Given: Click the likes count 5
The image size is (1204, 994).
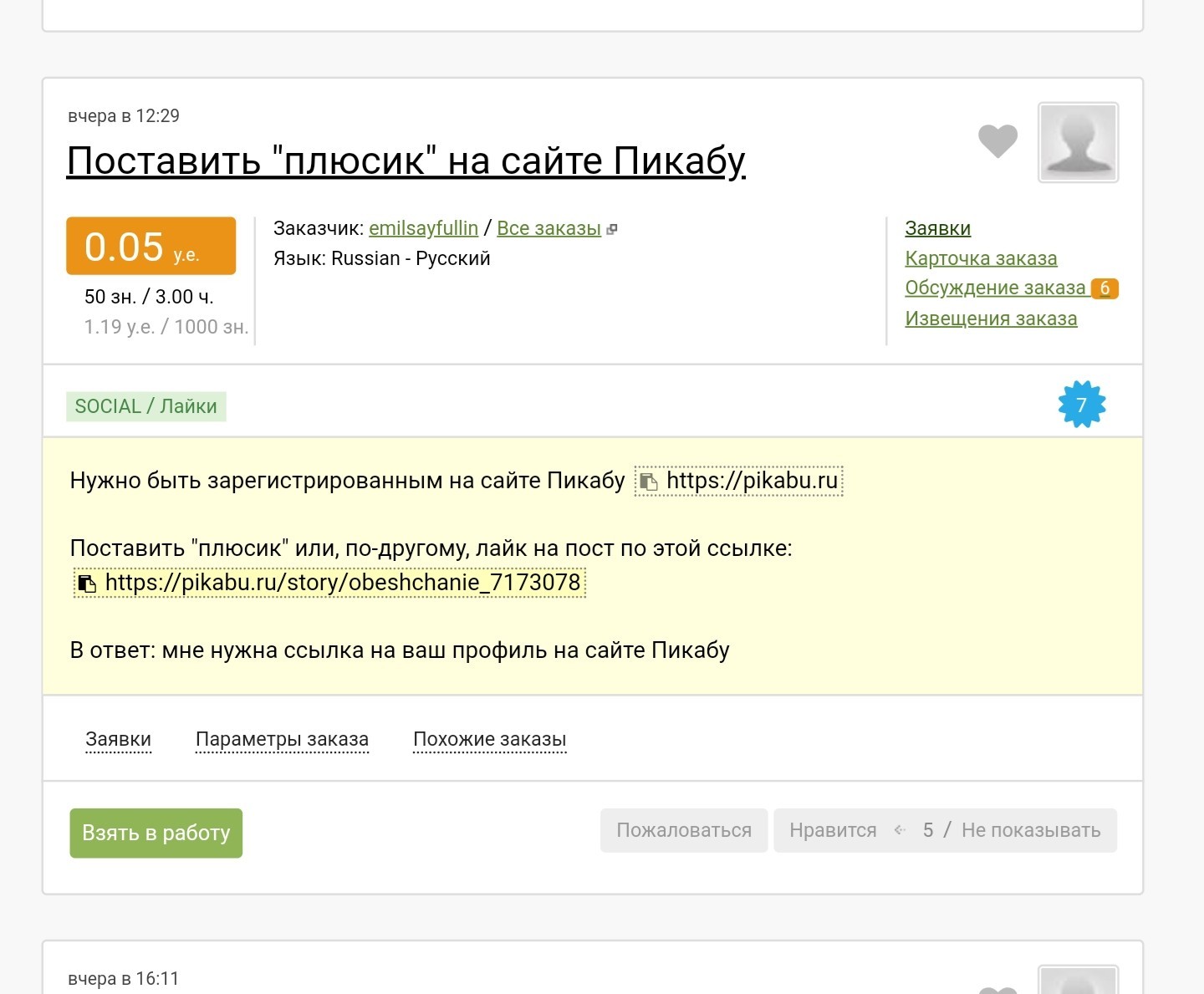Looking at the screenshot, I should click(x=928, y=830).
